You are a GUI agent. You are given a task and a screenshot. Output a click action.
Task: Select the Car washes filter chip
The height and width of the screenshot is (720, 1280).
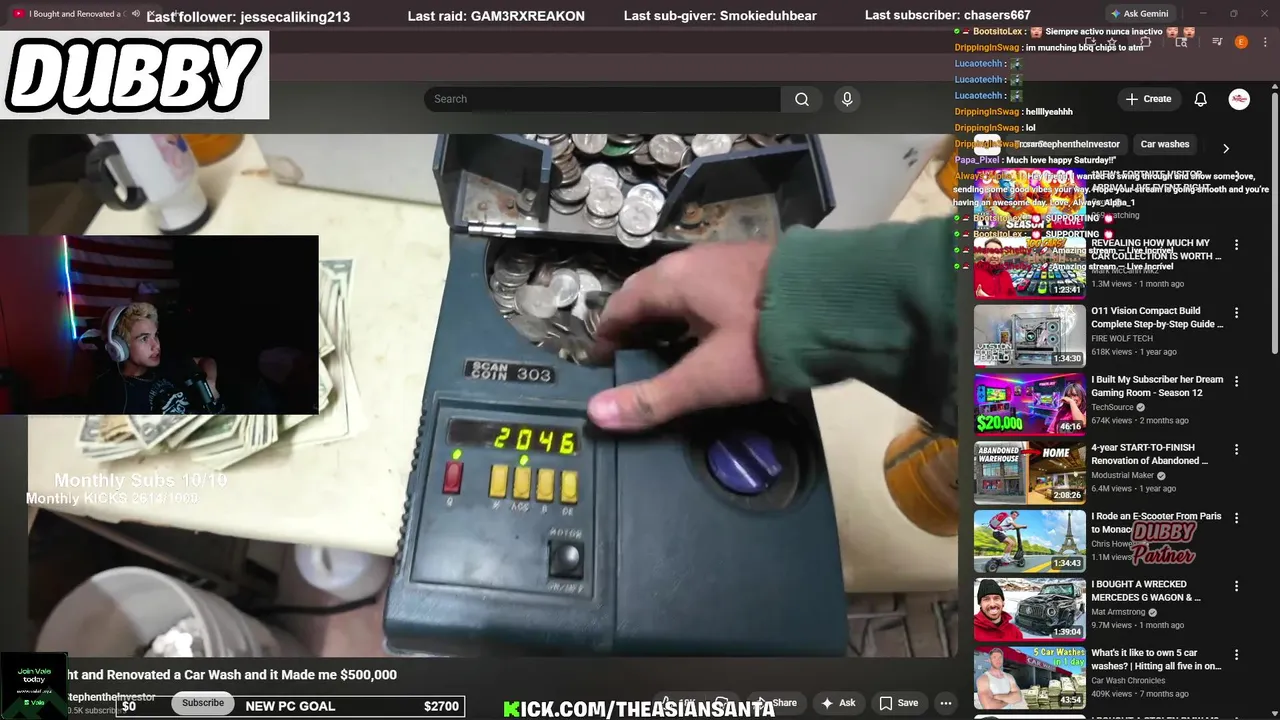(1165, 144)
